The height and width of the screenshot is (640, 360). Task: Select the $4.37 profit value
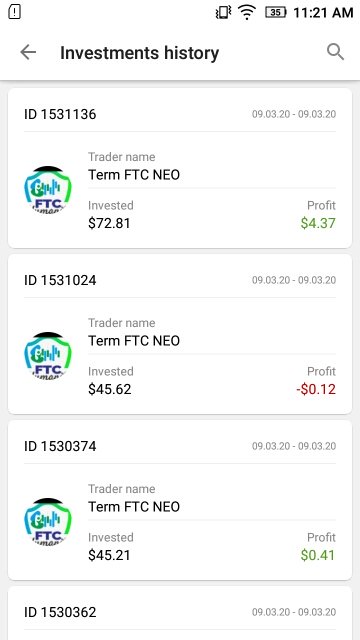(318, 223)
